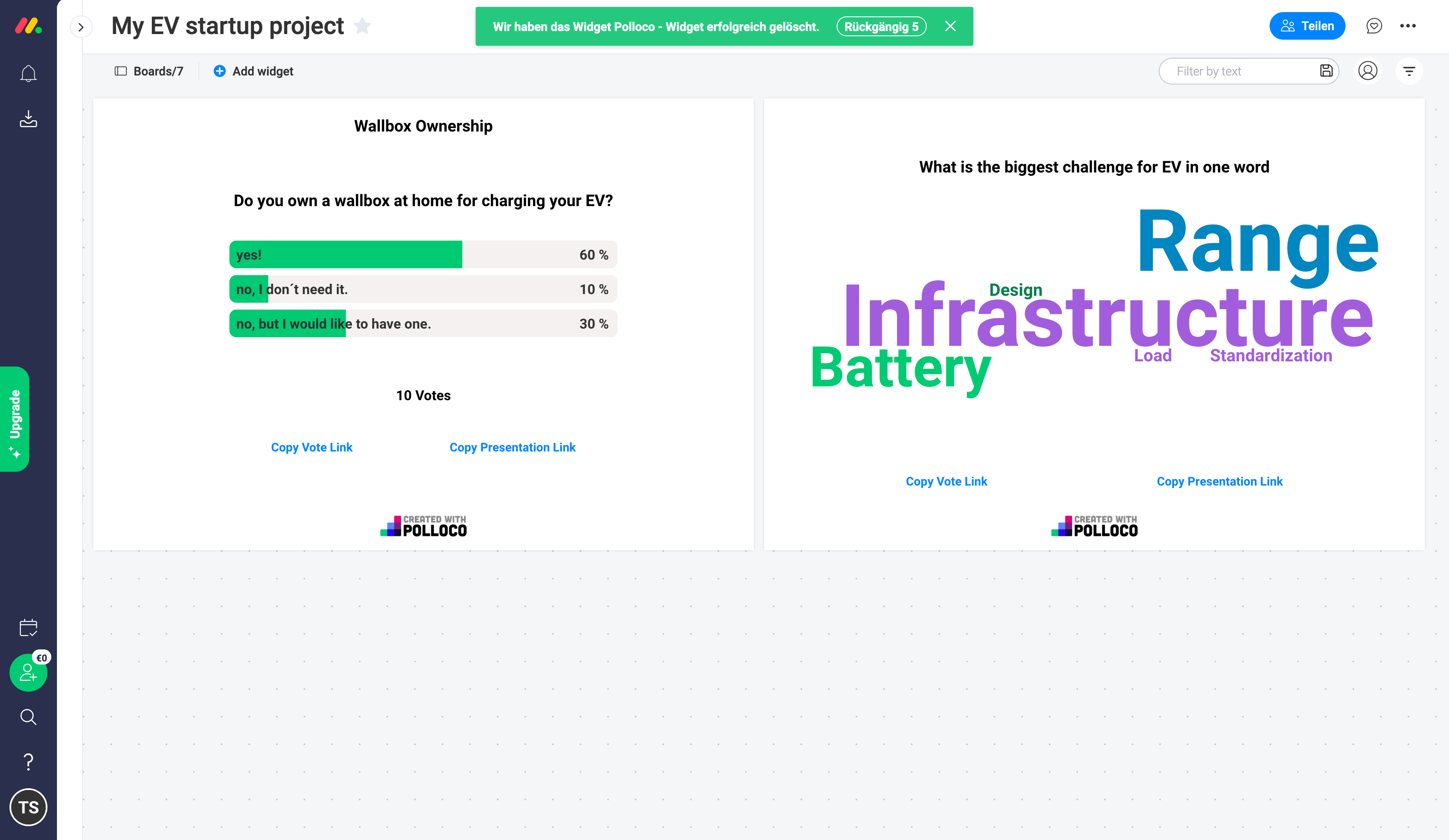
Task: Open the notifications bell
Action: pyautogui.click(x=28, y=74)
